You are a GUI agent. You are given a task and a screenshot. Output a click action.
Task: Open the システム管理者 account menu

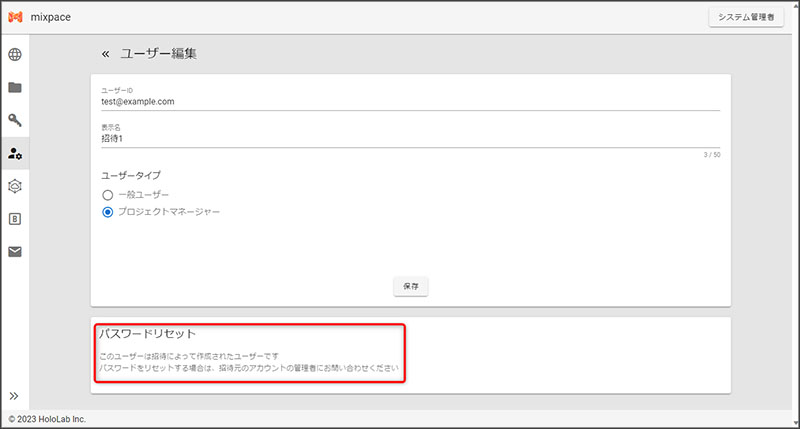(x=746, y=17)
